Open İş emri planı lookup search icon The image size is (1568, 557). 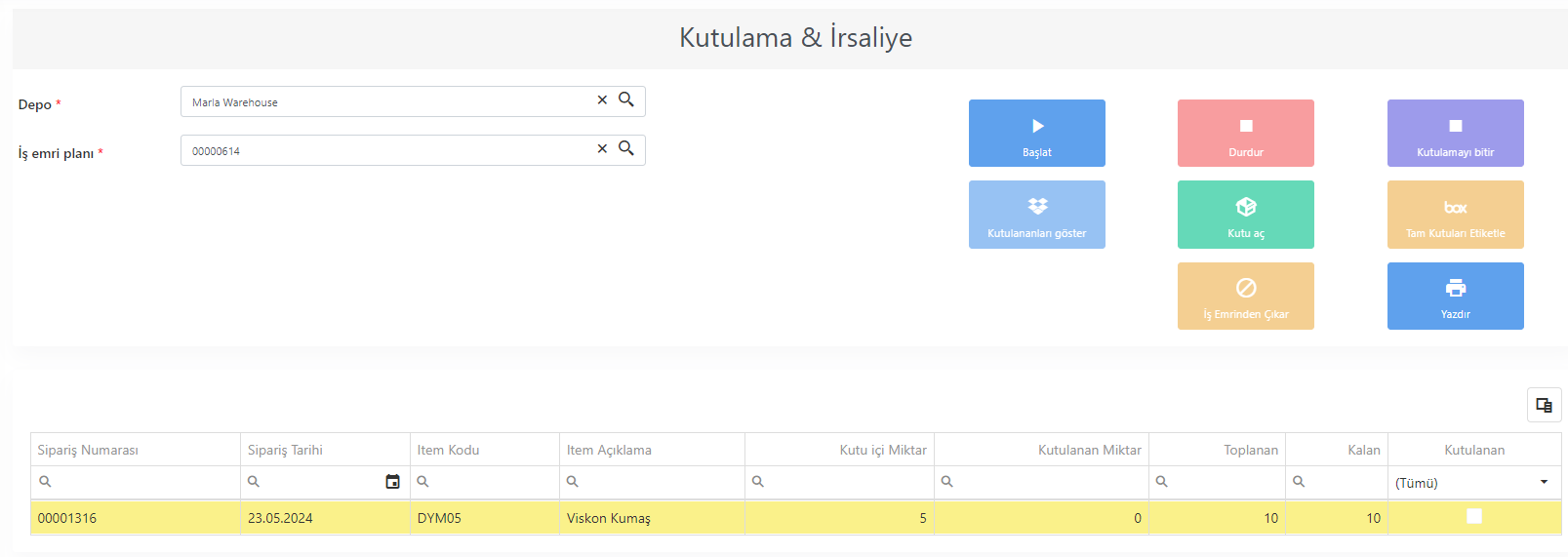pos(626,148)
